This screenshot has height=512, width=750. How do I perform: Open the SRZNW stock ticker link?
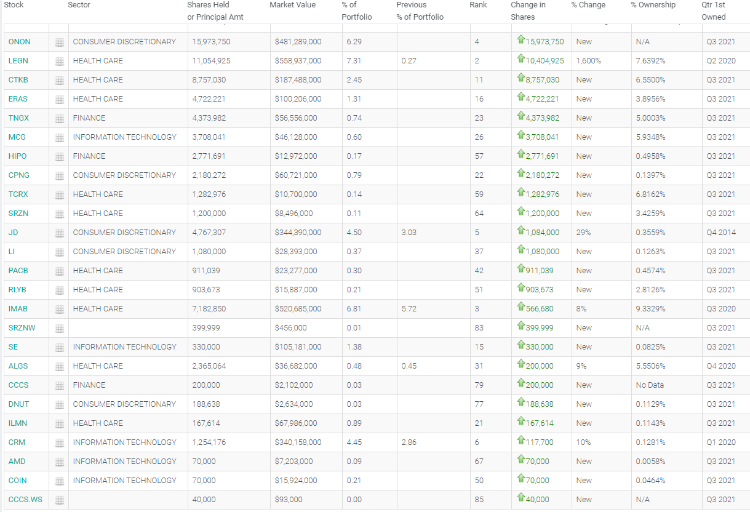coord(22,328)
